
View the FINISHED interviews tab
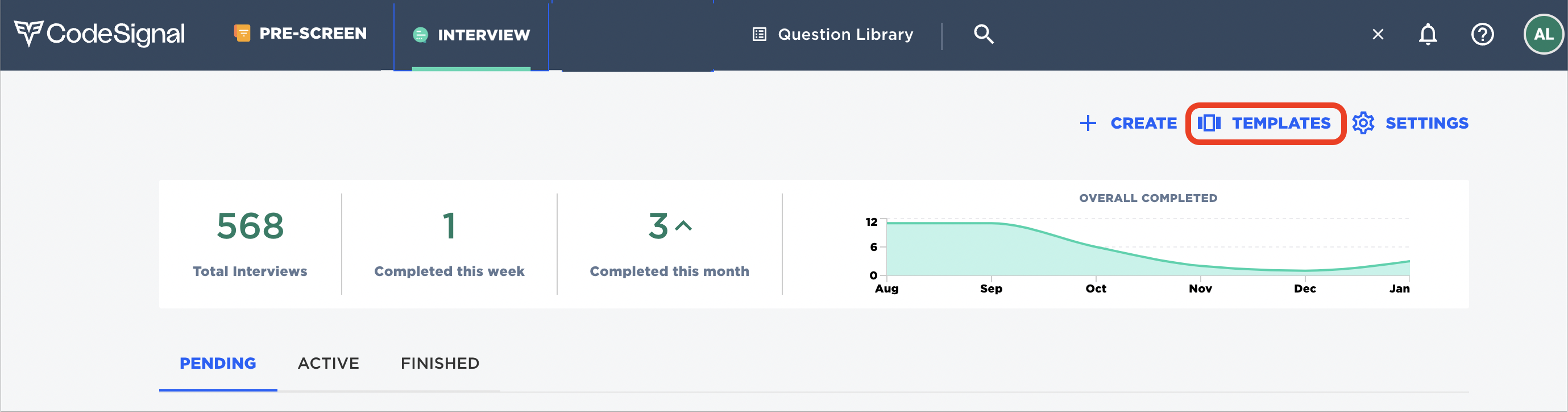(439, 363)
